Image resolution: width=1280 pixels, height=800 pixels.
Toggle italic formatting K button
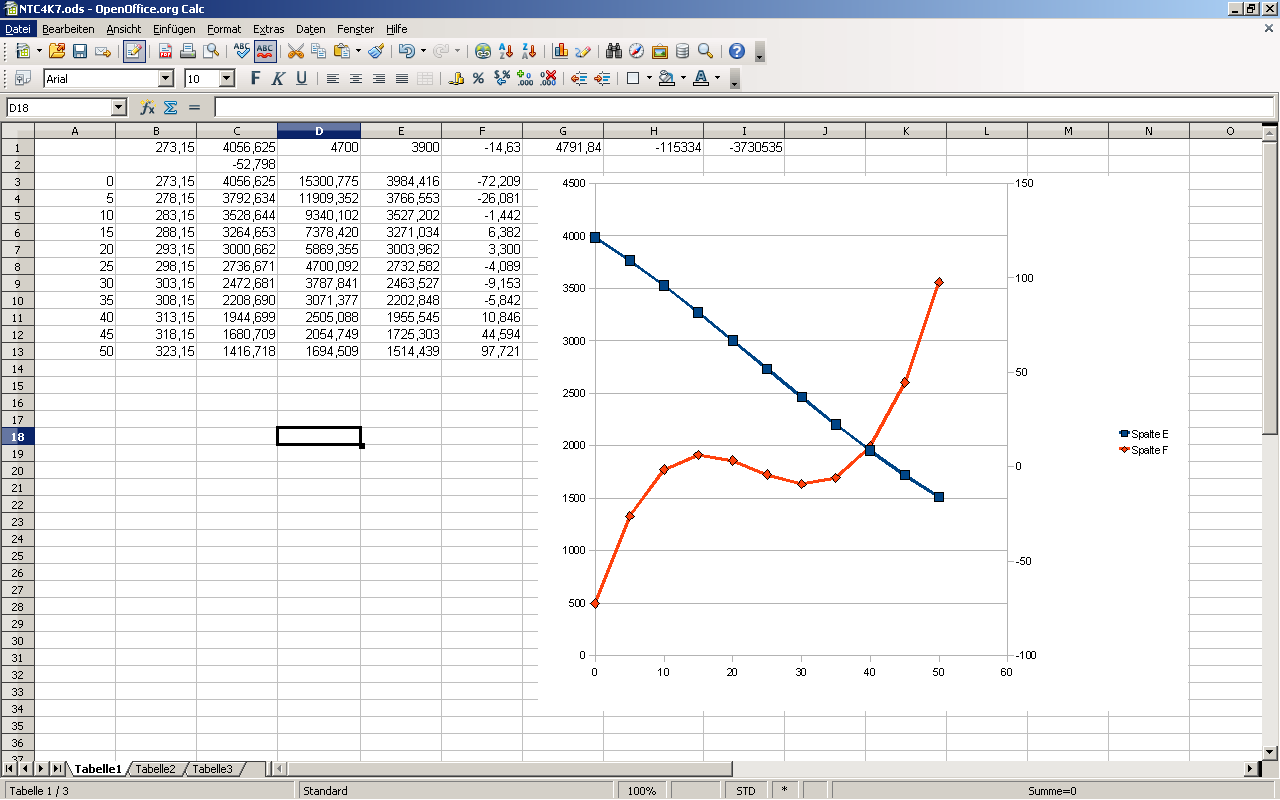coord(278,78)
